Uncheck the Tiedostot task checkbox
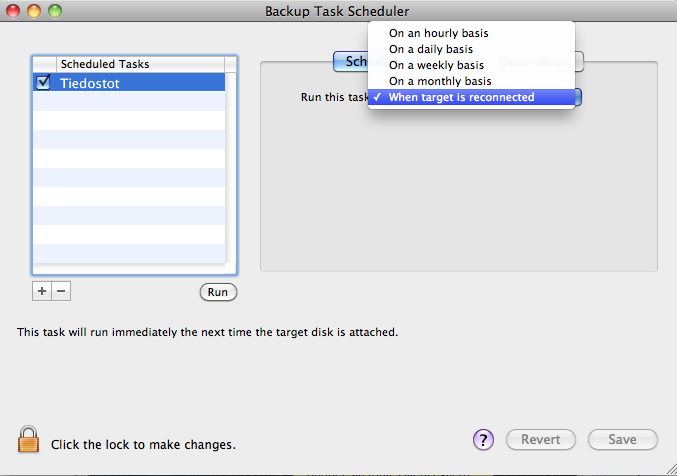The height and width of the screenshot is (476, 677). point(43,83)
